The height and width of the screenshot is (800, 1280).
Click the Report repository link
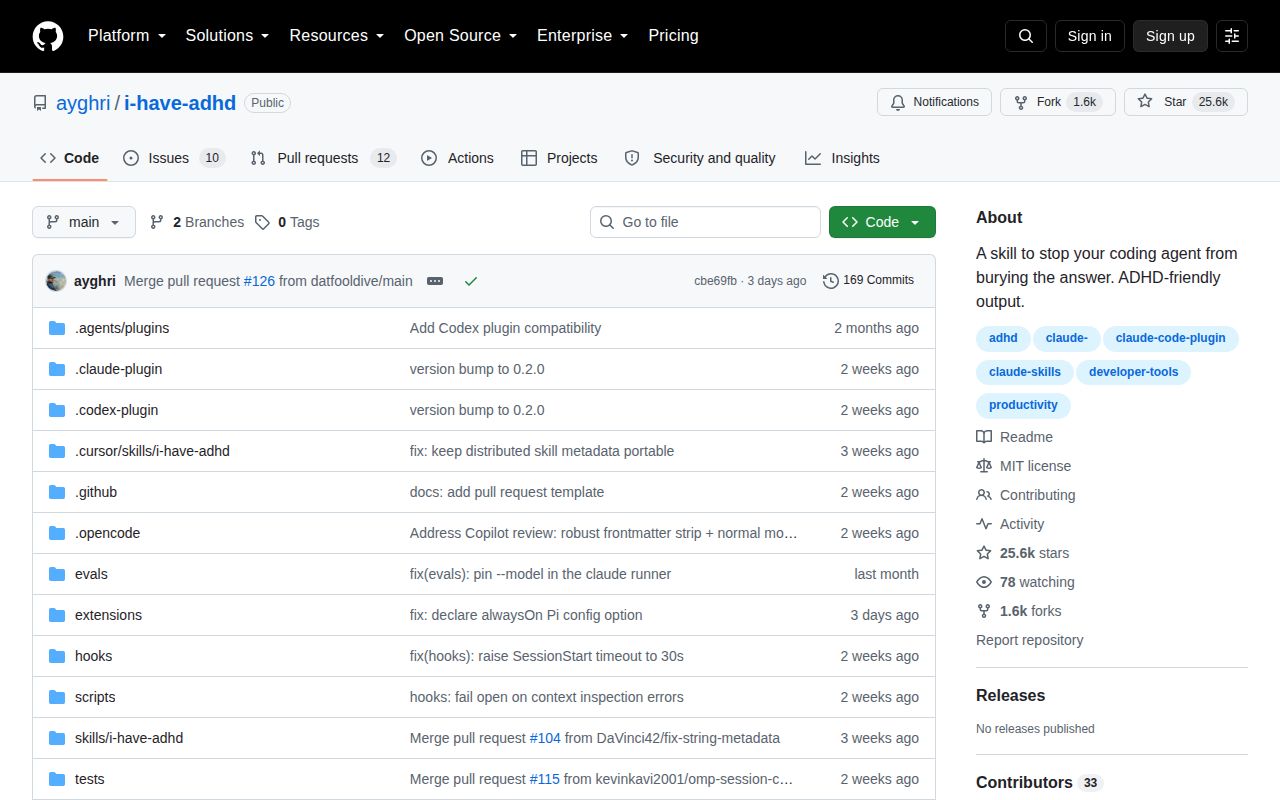click(x=1030, y=640)
